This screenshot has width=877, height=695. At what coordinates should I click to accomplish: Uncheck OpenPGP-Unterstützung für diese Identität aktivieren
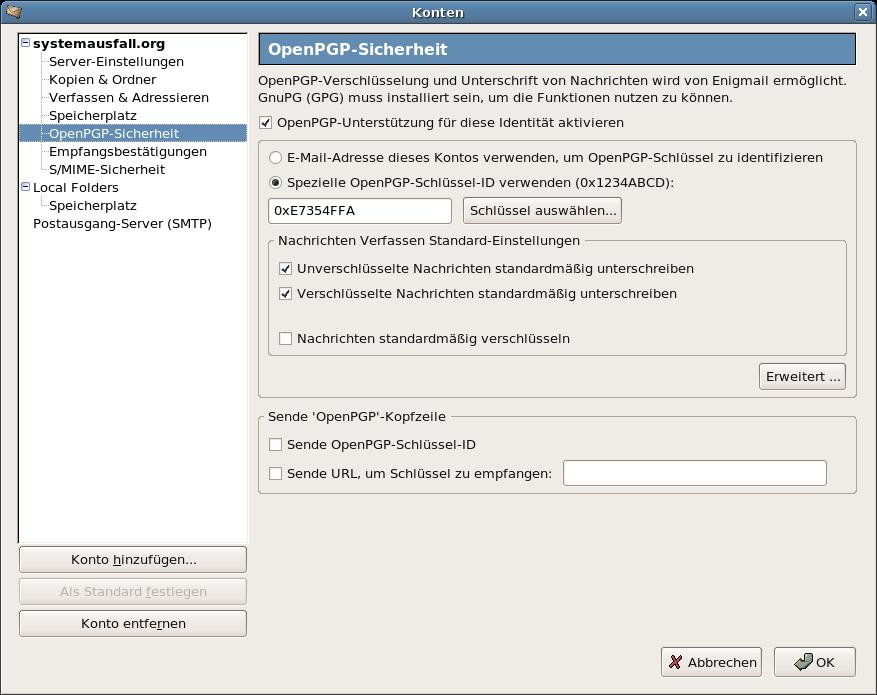[266, 122]
